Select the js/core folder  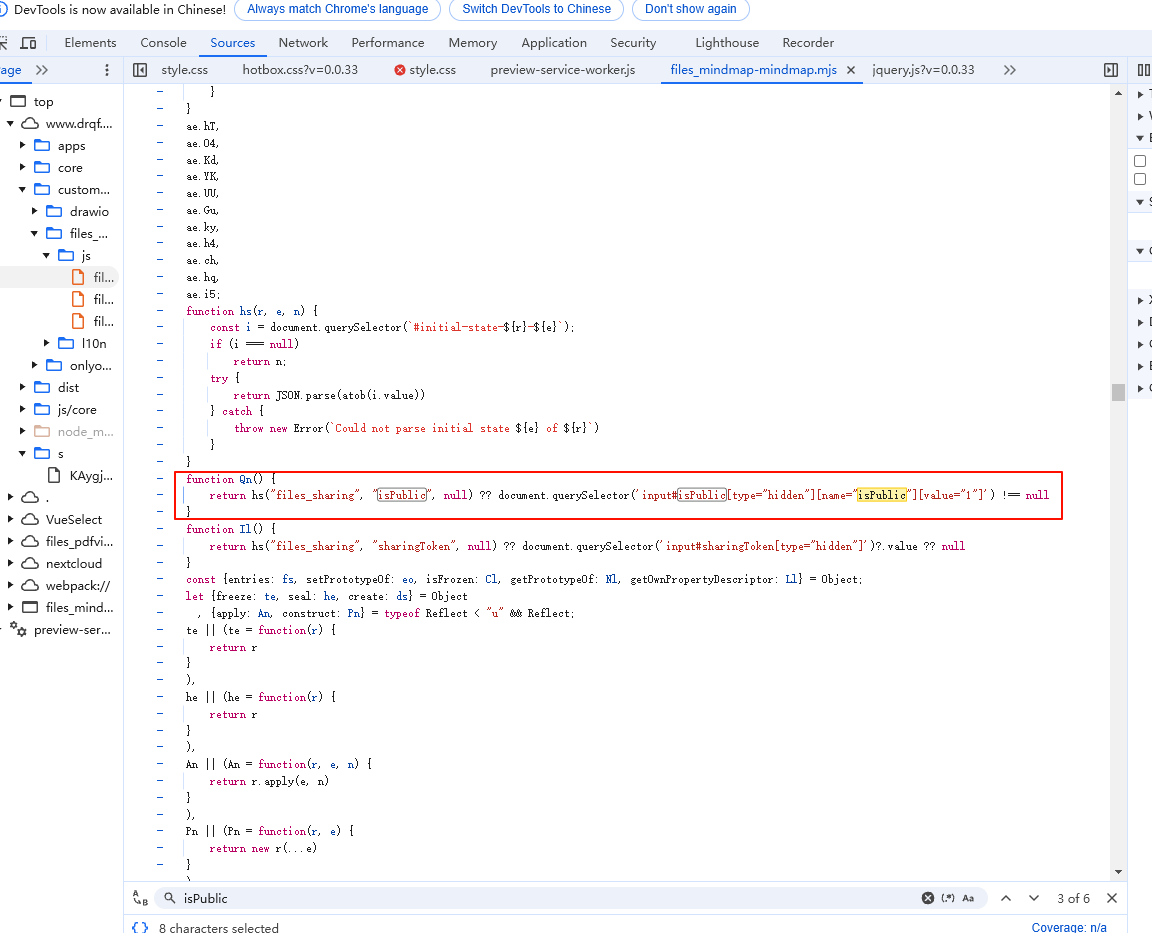pyautogui.click(x=77, y=409)
